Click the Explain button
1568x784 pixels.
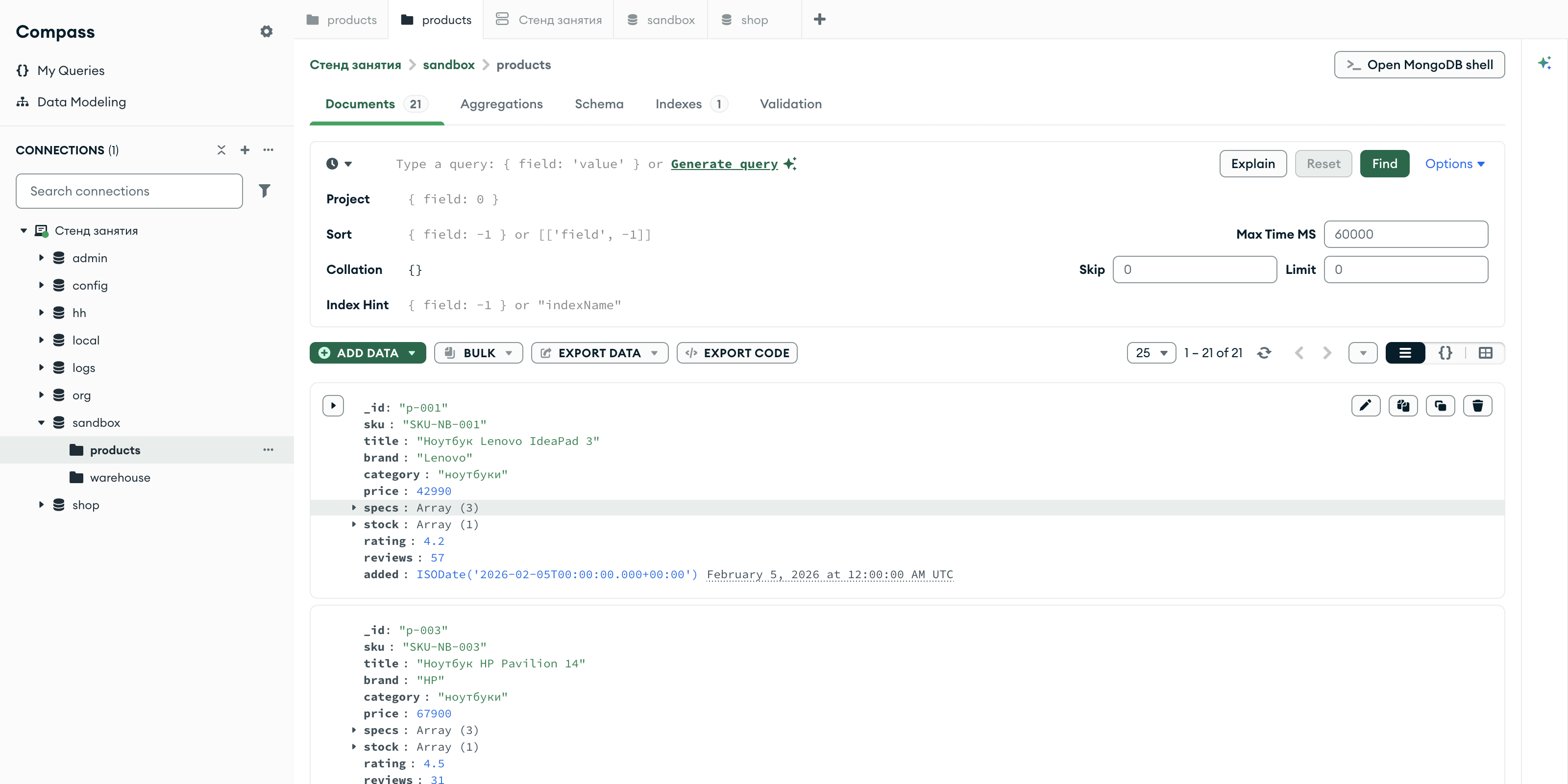(1253, 164)
